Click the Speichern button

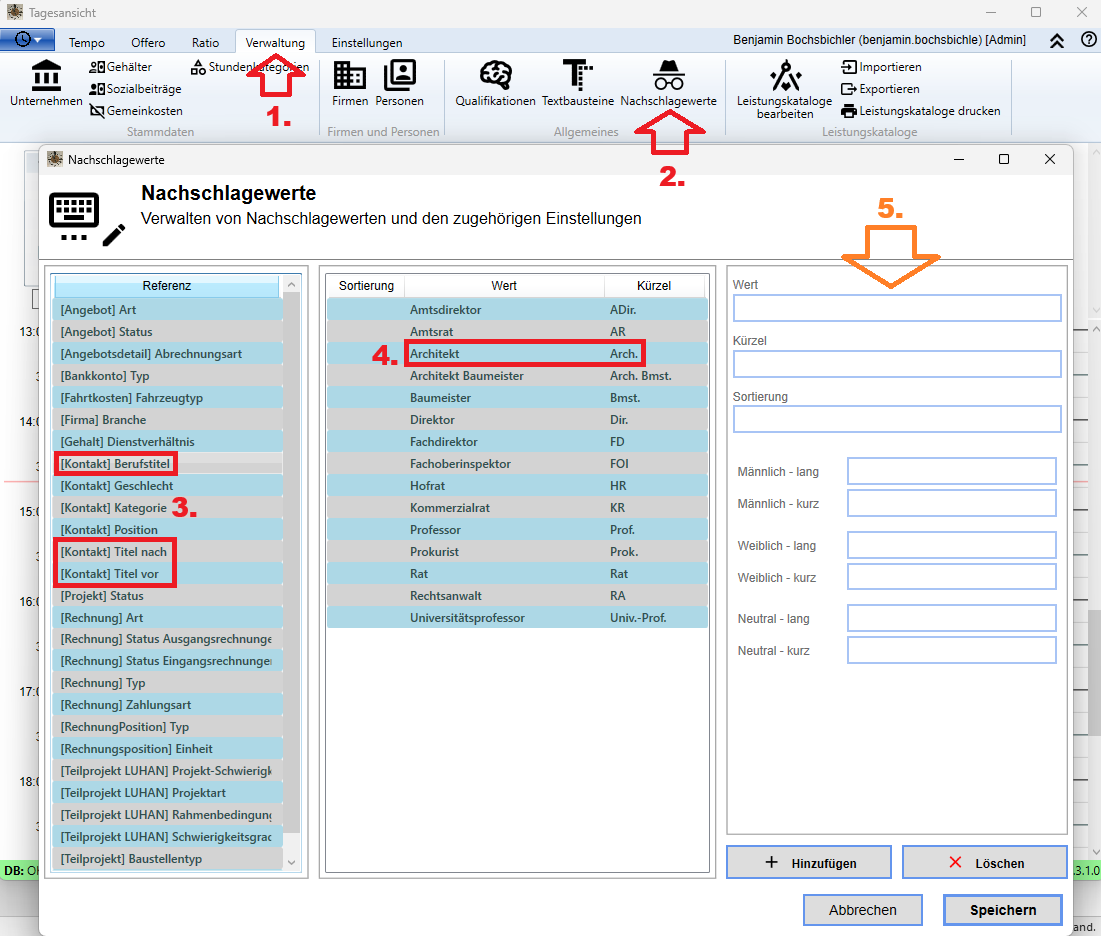1003,910
